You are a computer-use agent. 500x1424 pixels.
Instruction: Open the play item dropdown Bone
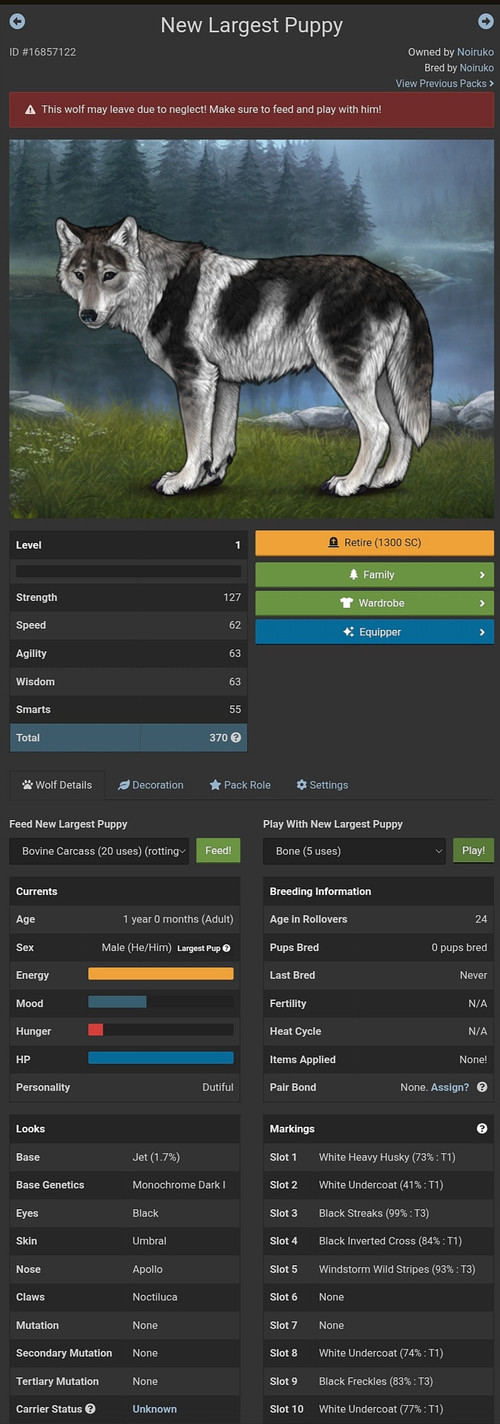point(354,851)
